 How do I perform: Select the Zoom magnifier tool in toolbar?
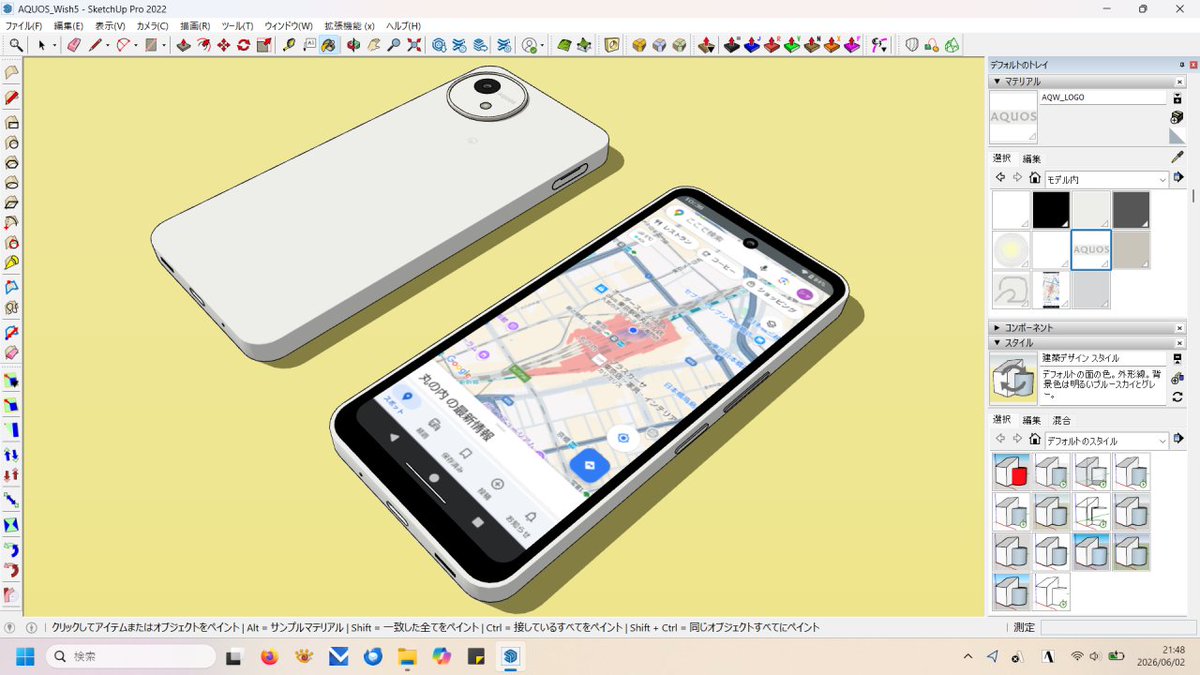pyautogui.click(x=16, y=45)
